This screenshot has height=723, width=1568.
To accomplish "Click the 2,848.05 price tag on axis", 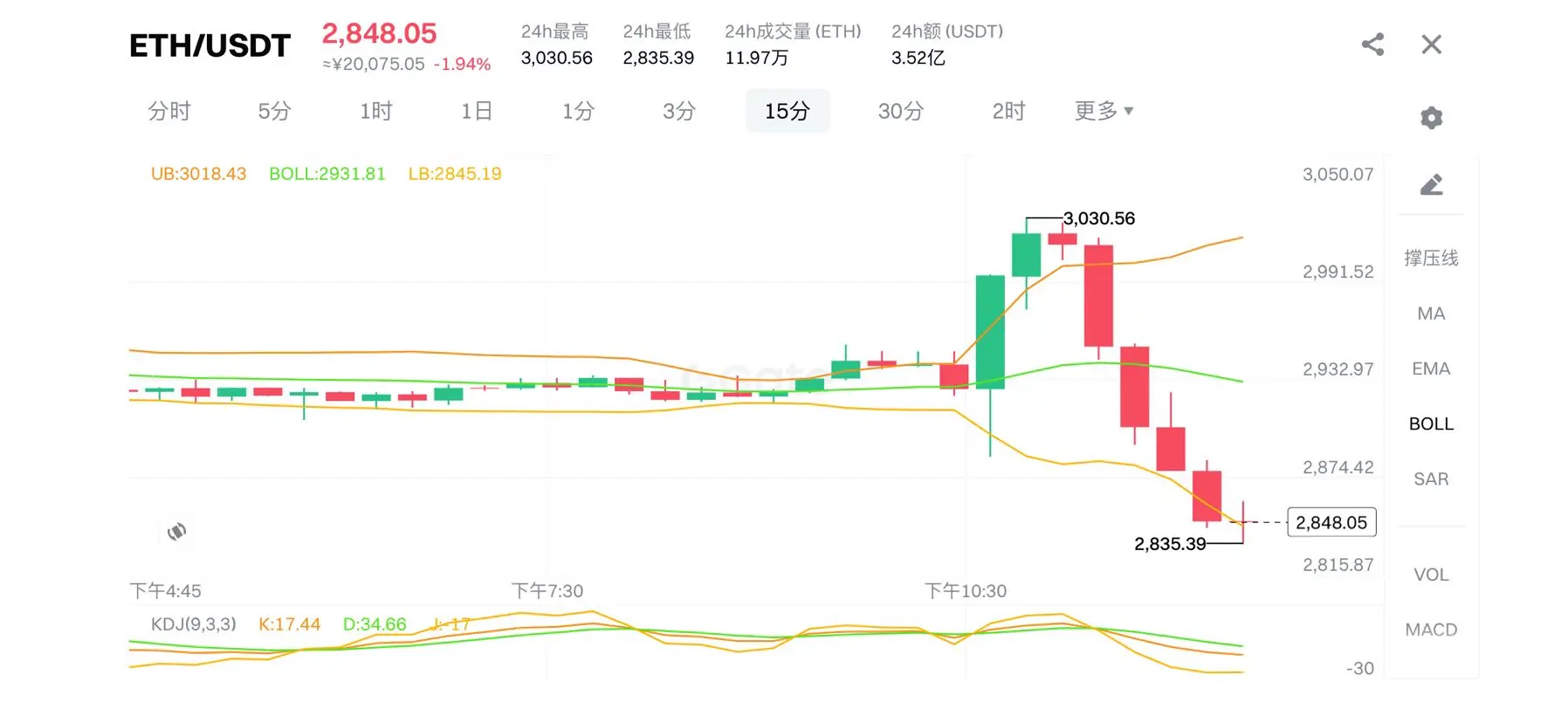I will [1331, 522].
